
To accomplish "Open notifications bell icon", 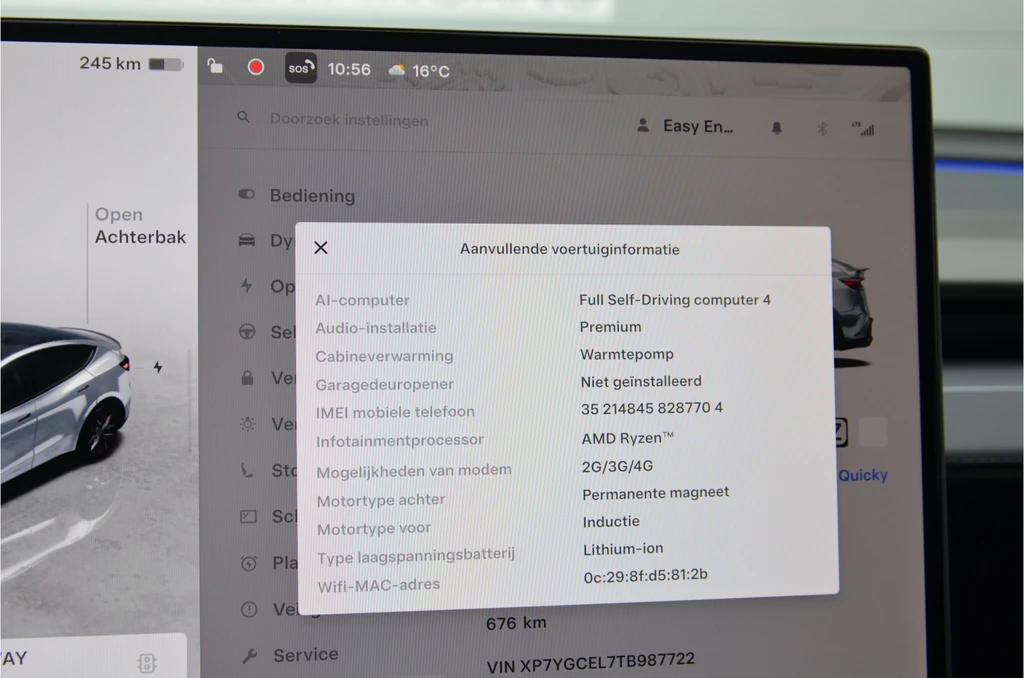I will pos(776,128).
